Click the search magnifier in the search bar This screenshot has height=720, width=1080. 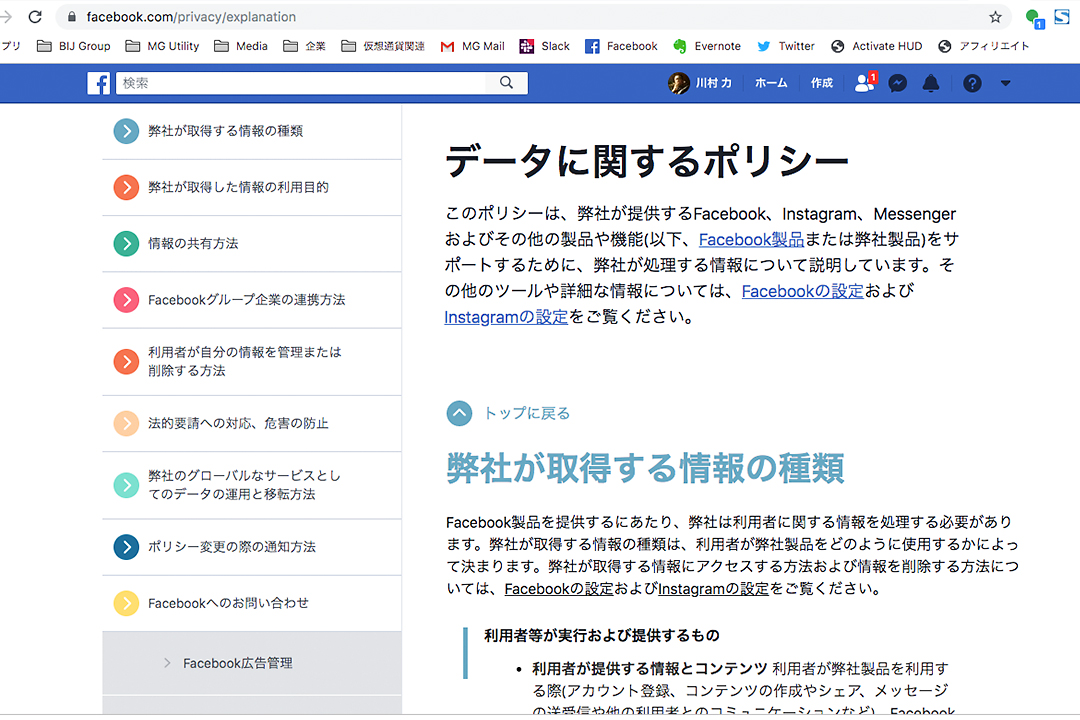pyautogui.click(x=506, y=83)
